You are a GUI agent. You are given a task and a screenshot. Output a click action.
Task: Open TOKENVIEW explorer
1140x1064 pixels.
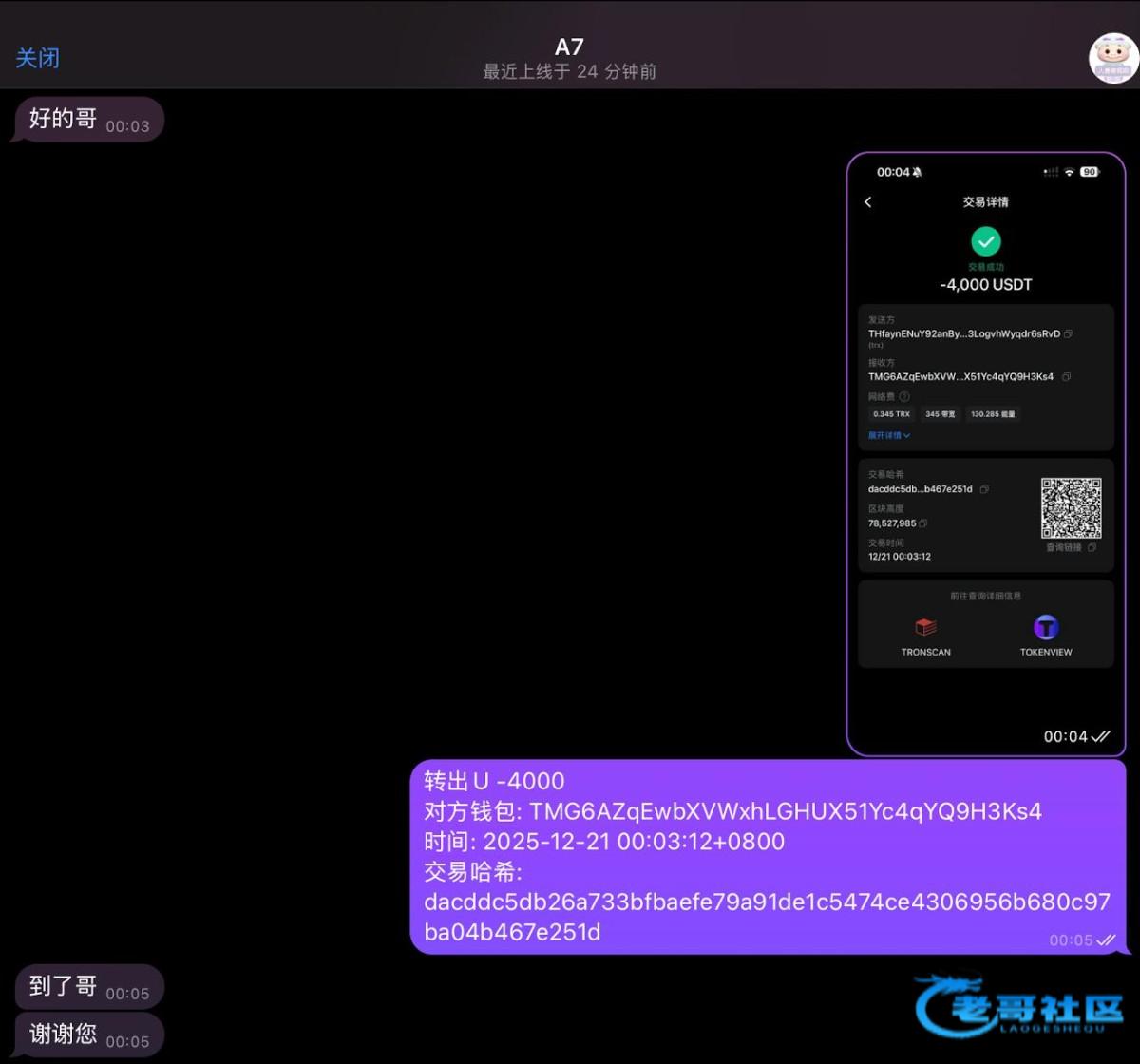(x=1046, y=636)
